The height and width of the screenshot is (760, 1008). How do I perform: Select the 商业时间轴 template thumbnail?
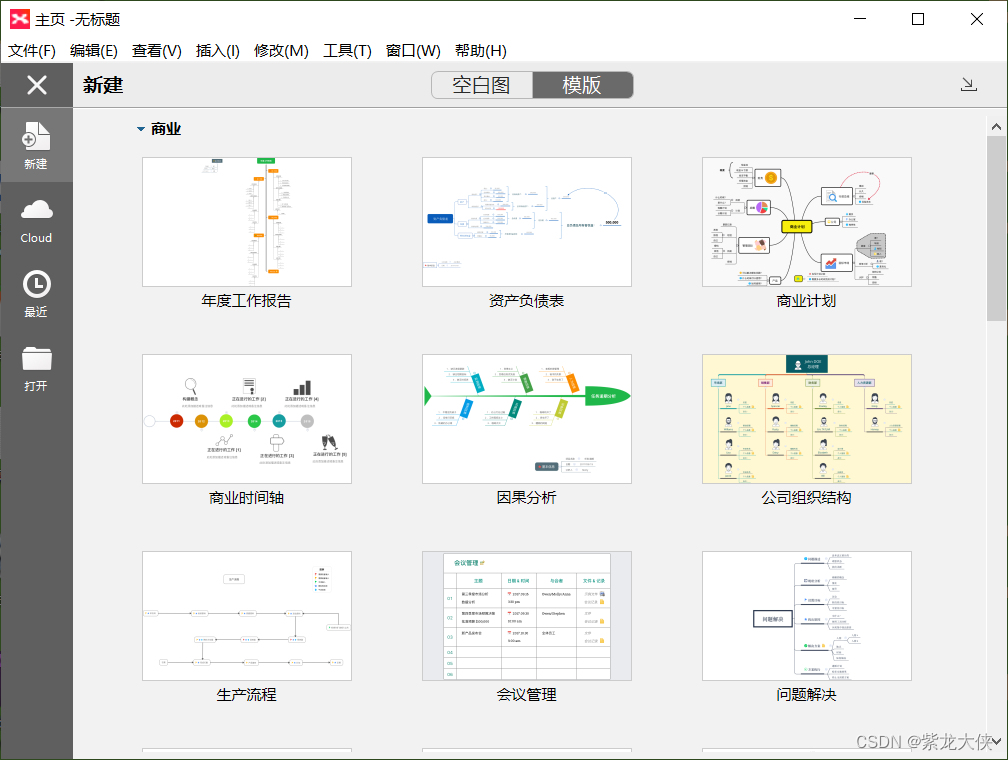click(x=247, y=419)
